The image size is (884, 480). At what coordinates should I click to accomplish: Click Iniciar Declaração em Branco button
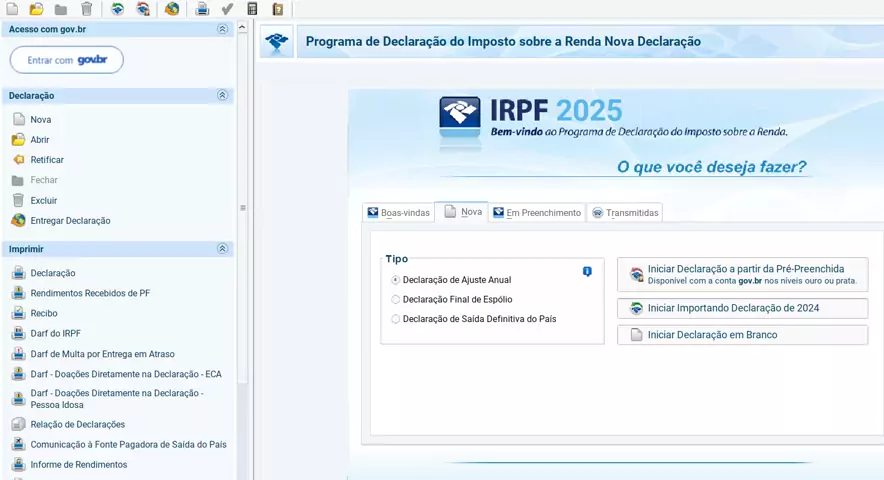[x=742, y=335]
